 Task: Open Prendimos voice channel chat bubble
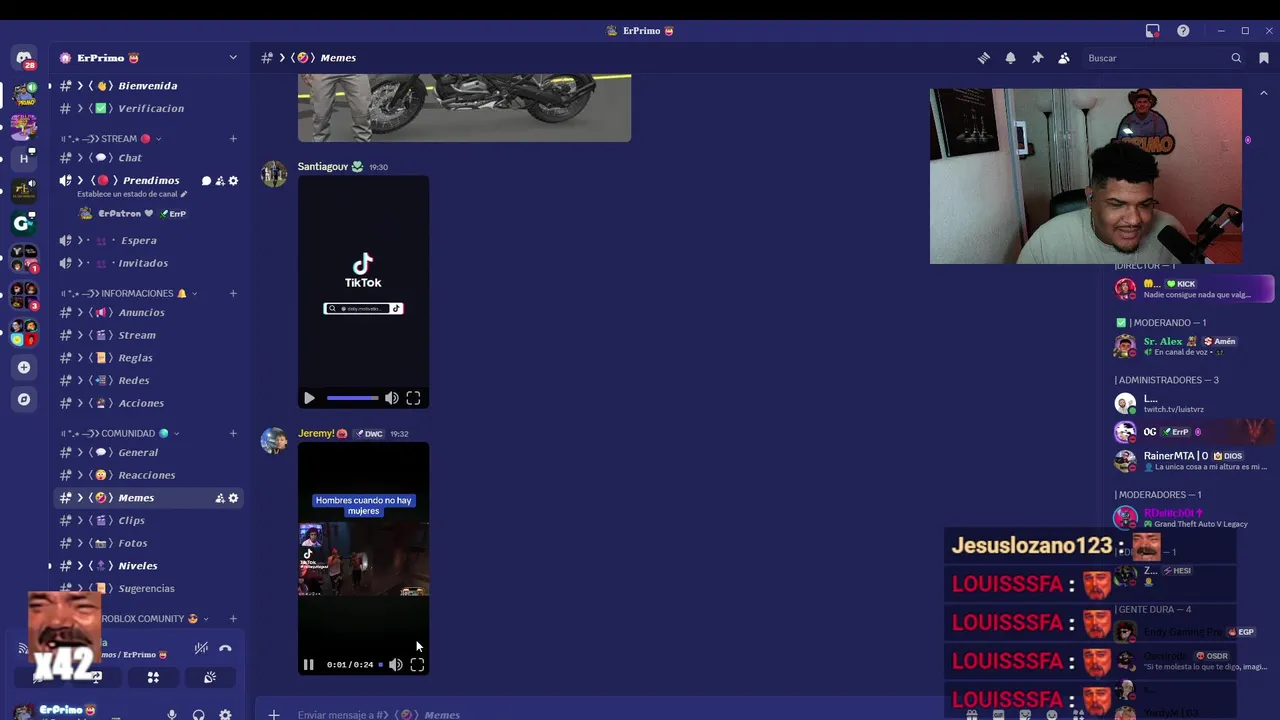click(206, 181)
